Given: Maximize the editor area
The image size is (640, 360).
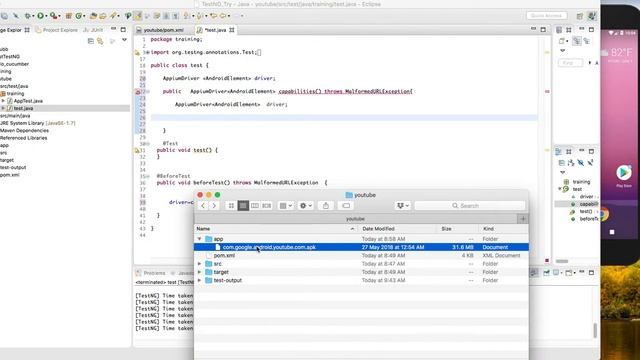Looking at the screenshot, I should click(543, 29).
